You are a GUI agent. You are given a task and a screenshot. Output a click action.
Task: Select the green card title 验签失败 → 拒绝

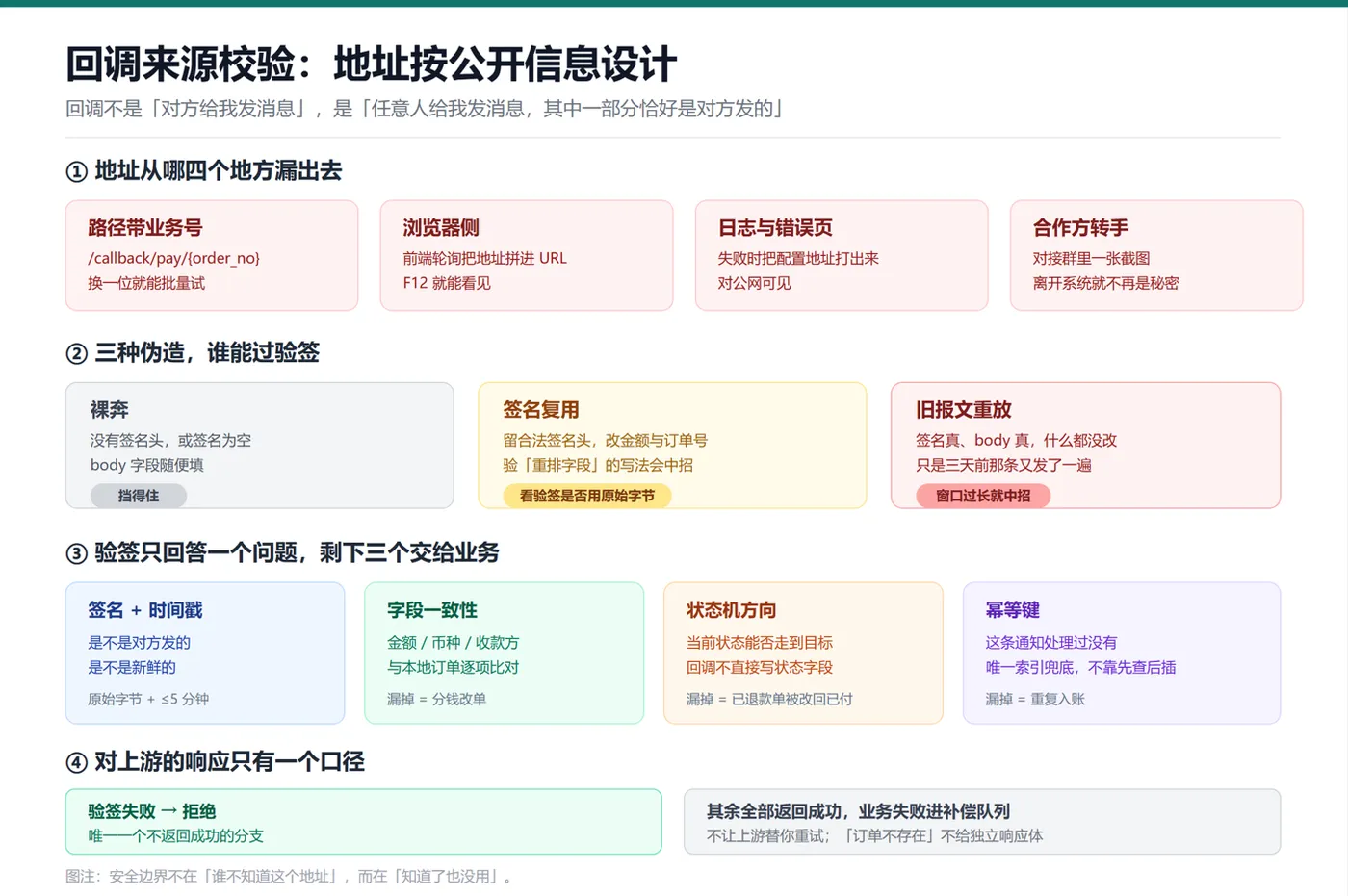152,811
